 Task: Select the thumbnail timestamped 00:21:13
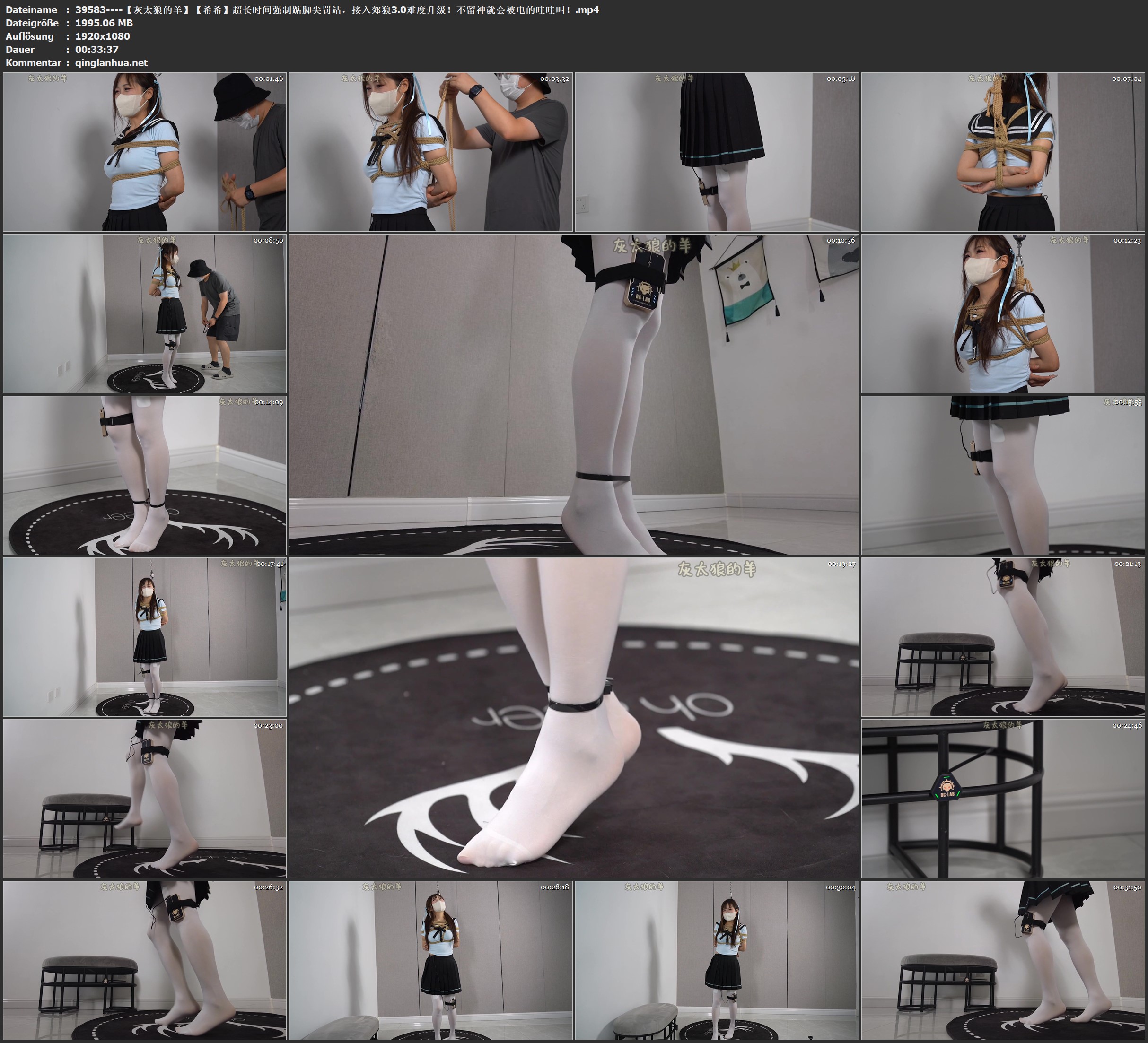pyautogui.click(x=1003, y=637)
